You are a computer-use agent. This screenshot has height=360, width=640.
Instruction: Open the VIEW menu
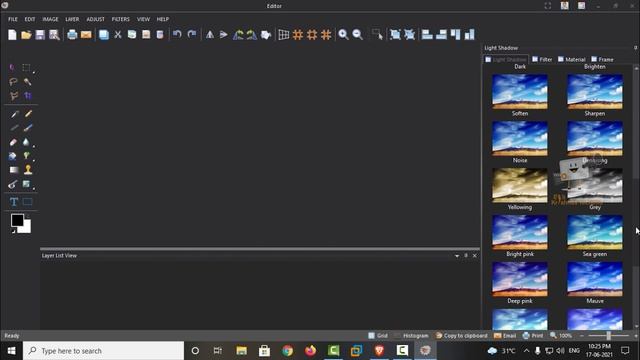[143, 19]
